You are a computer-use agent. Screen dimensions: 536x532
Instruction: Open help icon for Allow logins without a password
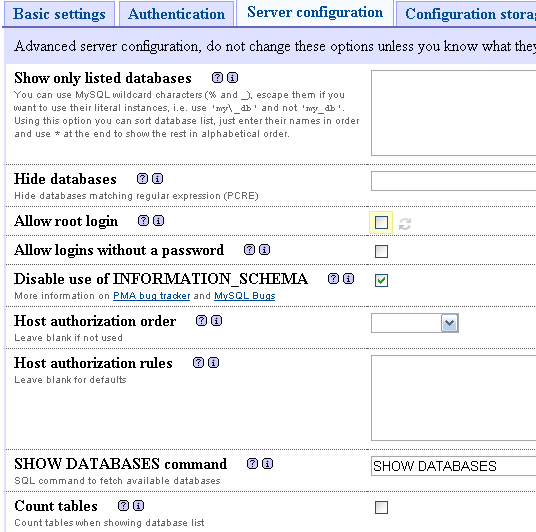pyautogui.click(x=249, y=250)
